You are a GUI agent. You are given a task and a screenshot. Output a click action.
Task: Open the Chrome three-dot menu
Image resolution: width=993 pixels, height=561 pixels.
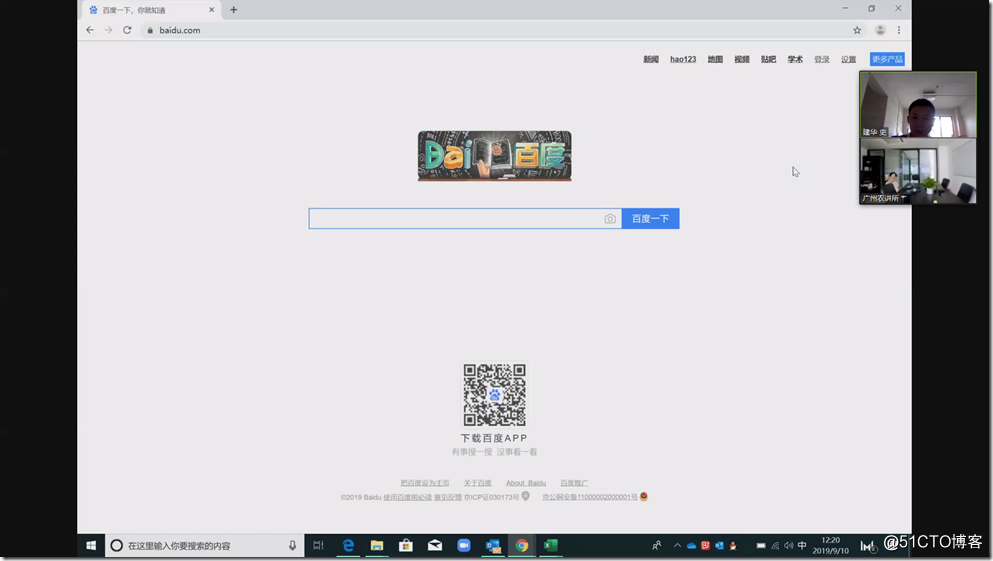click(899, 30)
